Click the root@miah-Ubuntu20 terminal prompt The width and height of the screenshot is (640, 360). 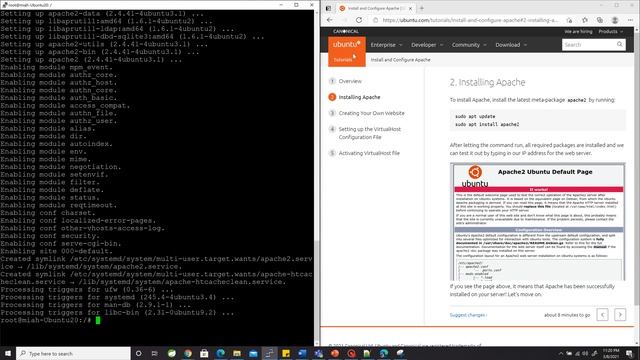(46, 320)
